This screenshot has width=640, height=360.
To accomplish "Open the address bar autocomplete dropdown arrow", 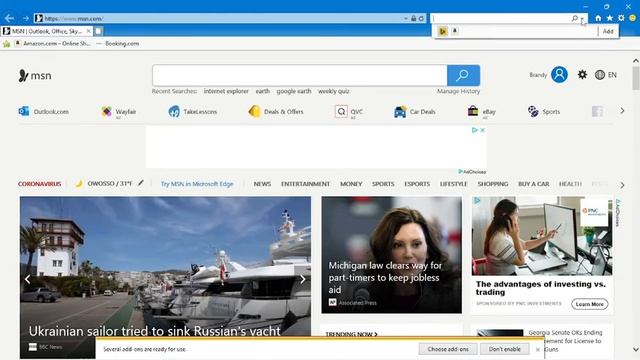I will click(x=406, y=18).
